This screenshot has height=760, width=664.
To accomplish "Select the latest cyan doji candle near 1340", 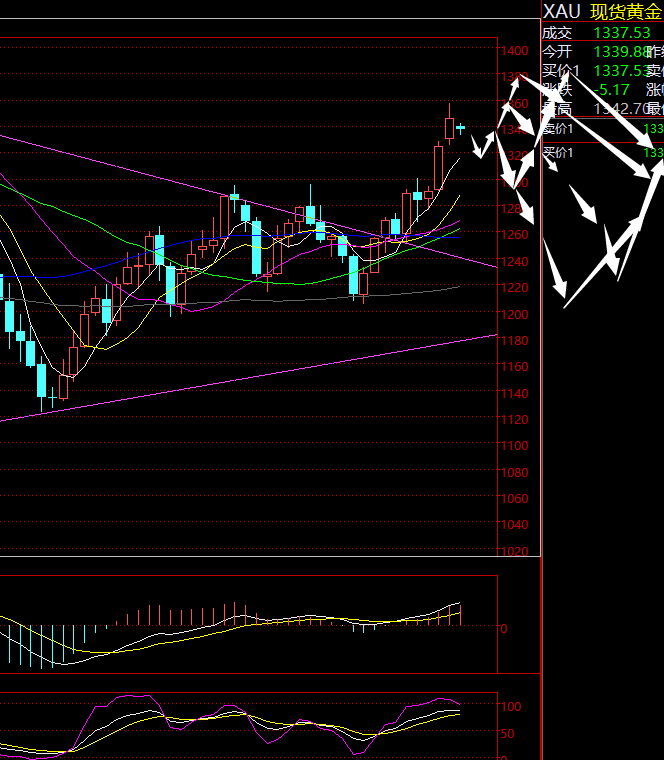I will pos(460,128).
